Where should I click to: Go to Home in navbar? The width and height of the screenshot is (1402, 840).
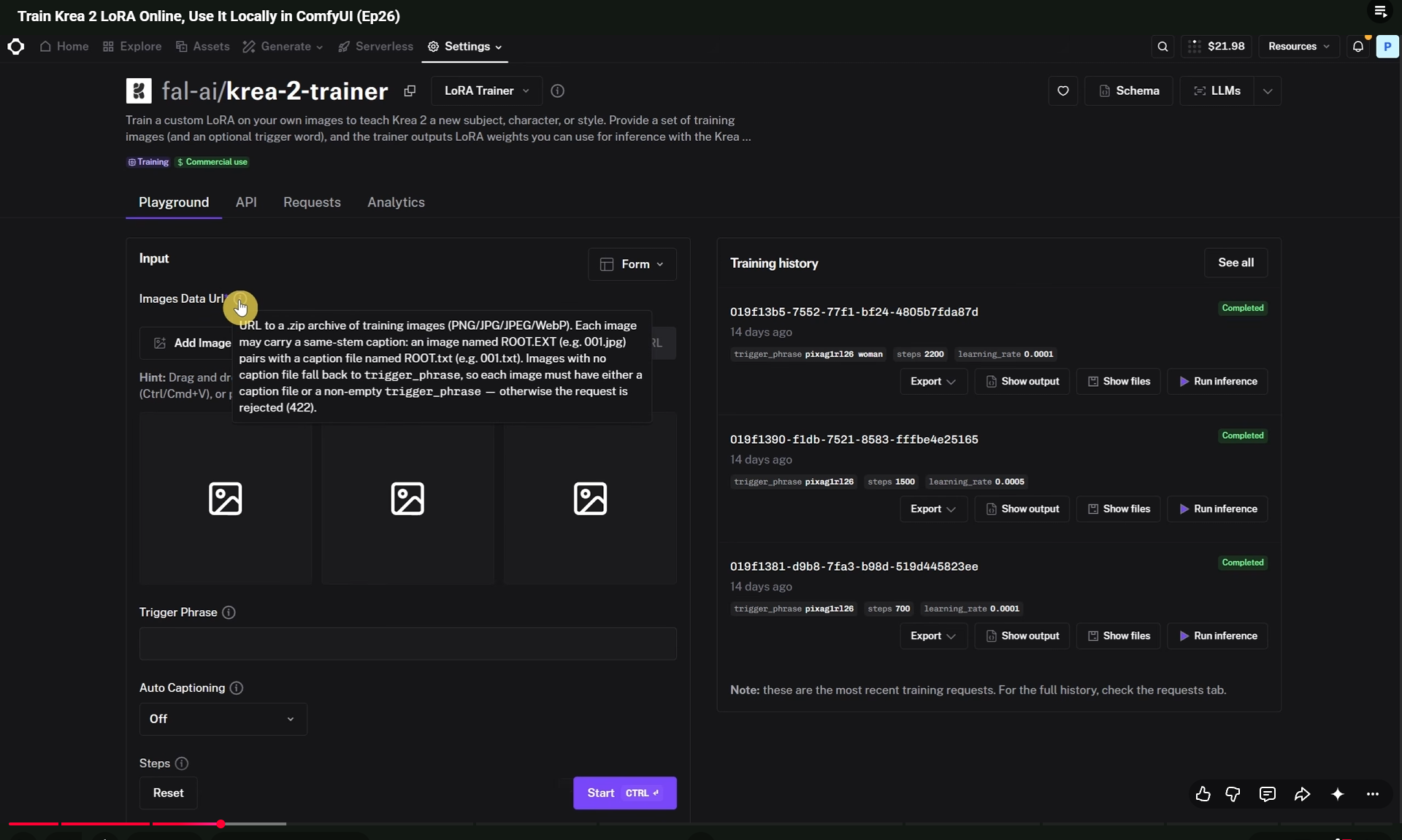tap(64, 47)
